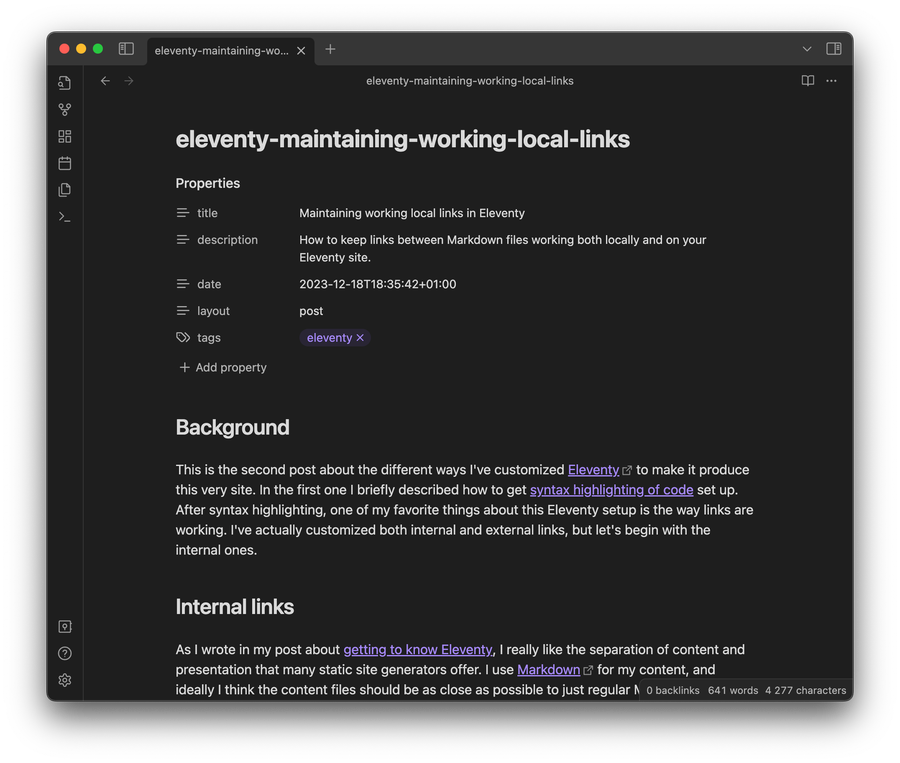Open more options three-dot menu
The width and height of the screenshot is (900, 763).
[x=831, y=81]
